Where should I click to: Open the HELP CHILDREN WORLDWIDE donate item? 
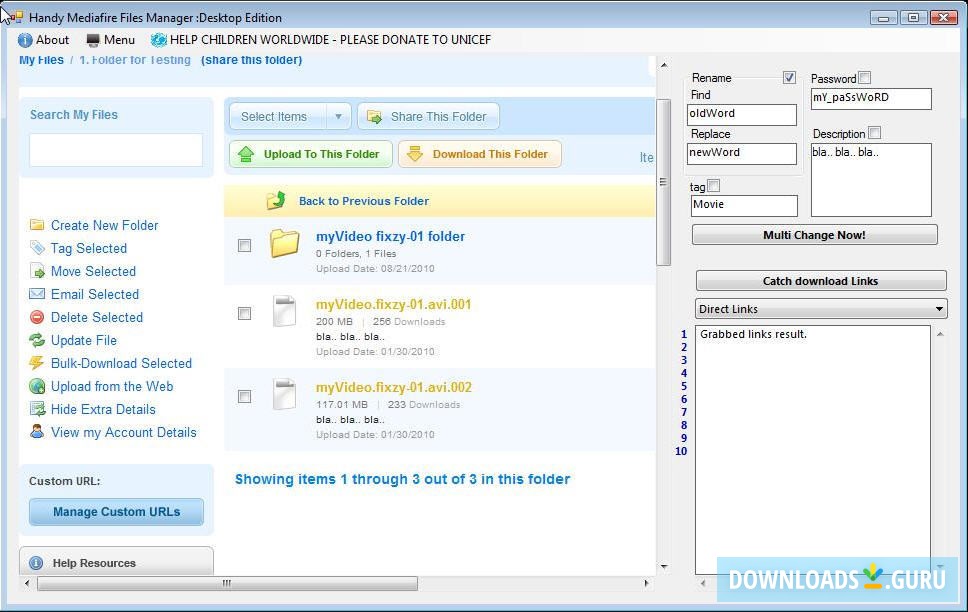click(322, 40)
